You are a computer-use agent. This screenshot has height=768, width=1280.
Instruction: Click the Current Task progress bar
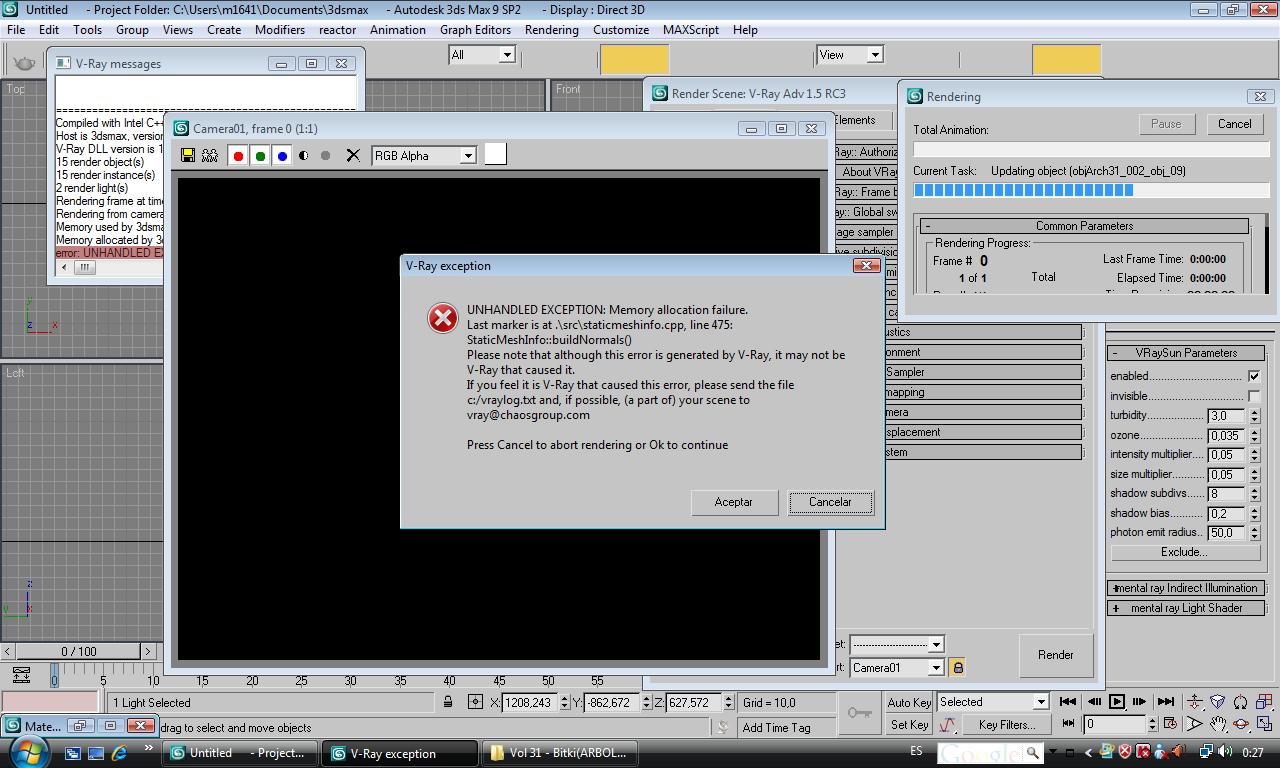(x=1091, y=190)
